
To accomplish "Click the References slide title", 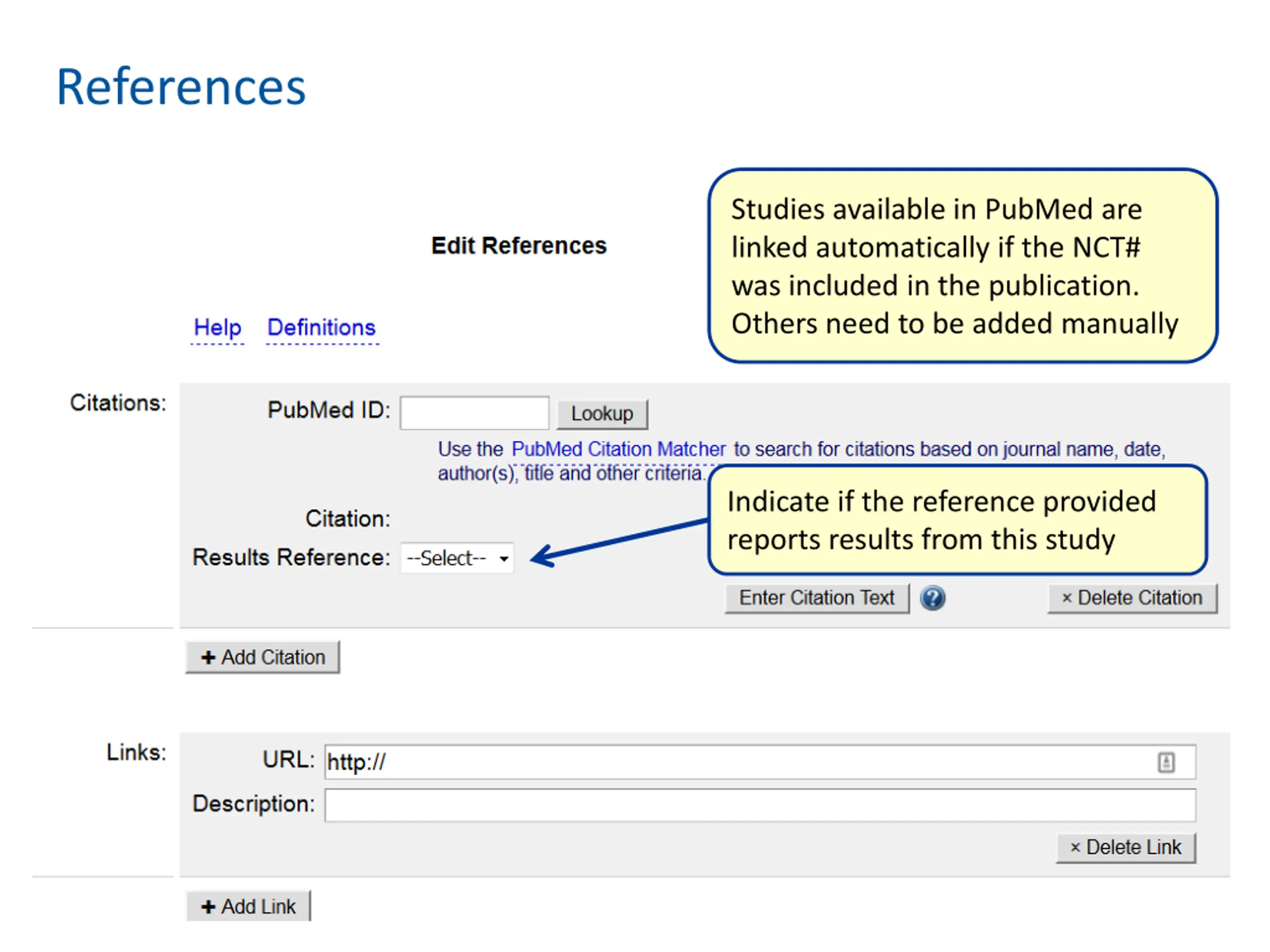I will point(181,87).
